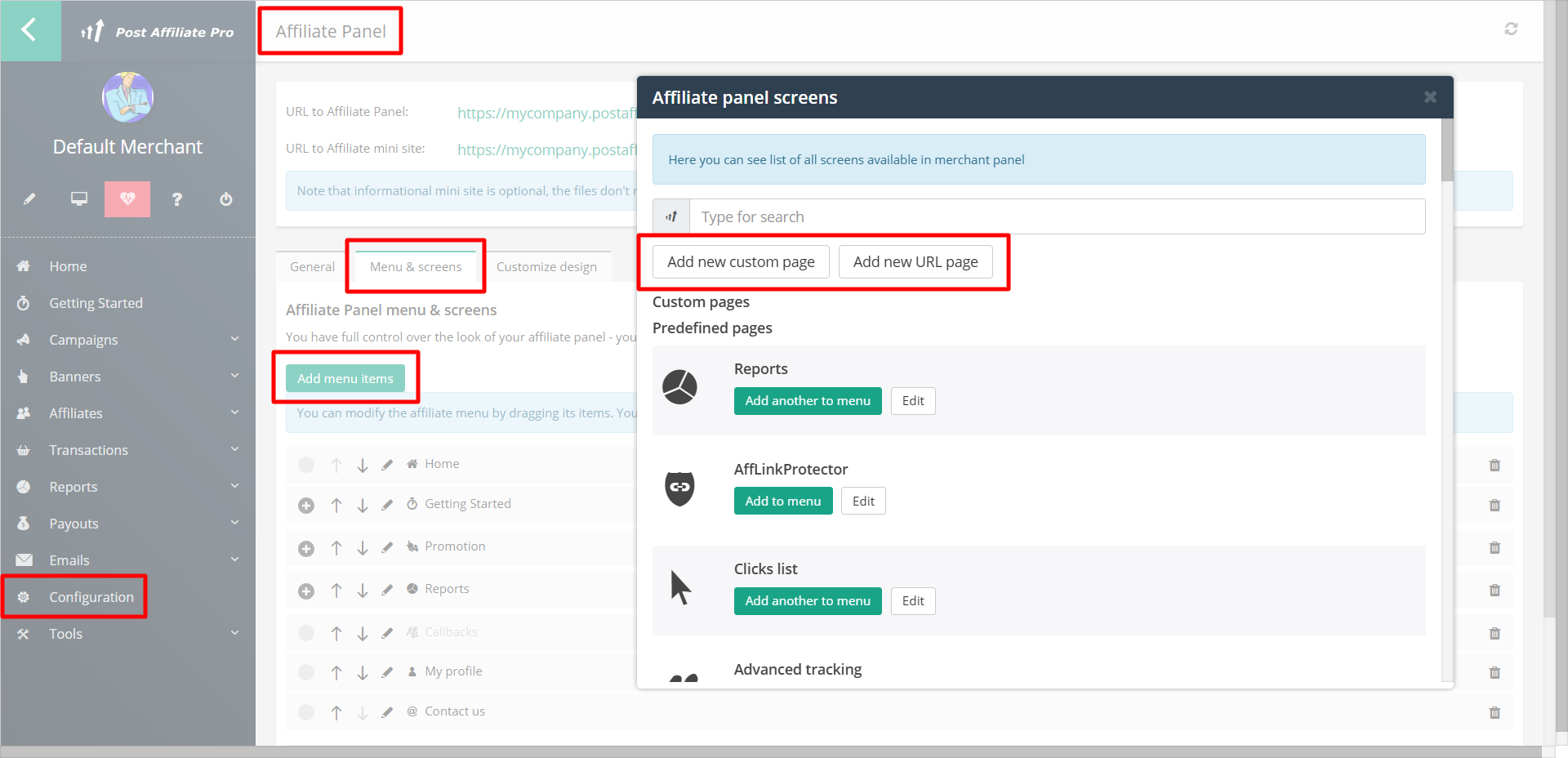This screenshot has width=1568, height=758.
Task: Delete the Reports menu row
Action: pos(1494,590)
